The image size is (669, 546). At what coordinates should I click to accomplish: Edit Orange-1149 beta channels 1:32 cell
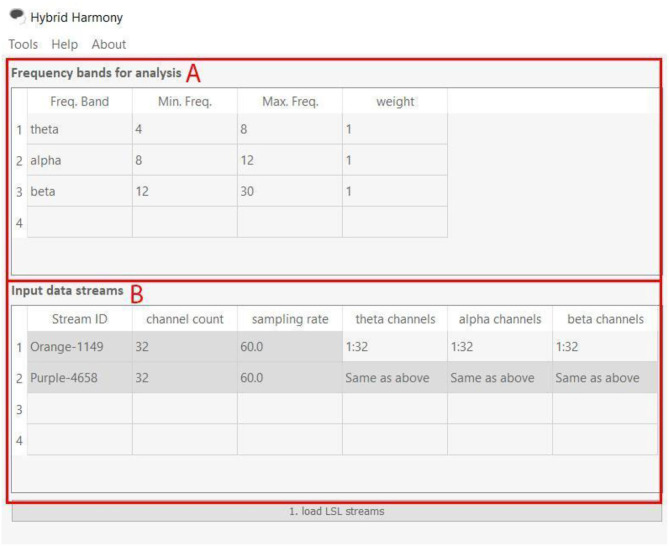coord(605,347)
